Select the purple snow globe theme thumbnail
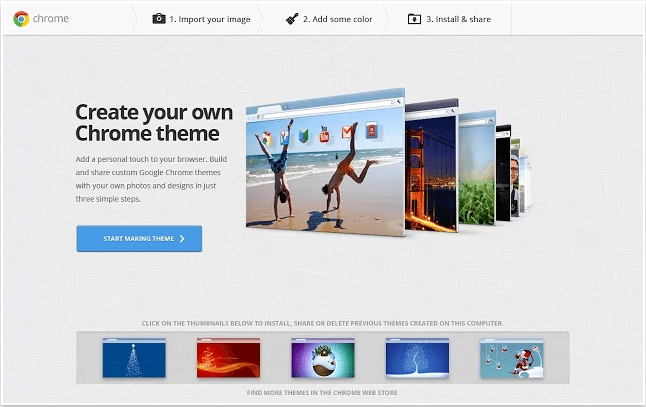 (x=323, y=358)
